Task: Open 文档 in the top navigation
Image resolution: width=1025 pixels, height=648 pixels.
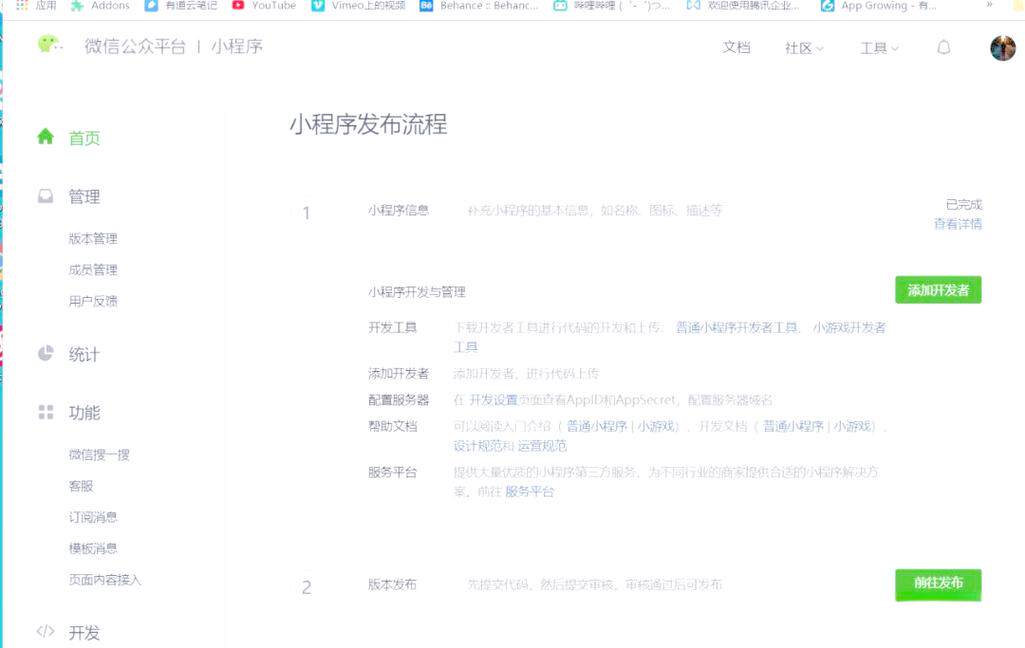Action: (x=736, y=47)
